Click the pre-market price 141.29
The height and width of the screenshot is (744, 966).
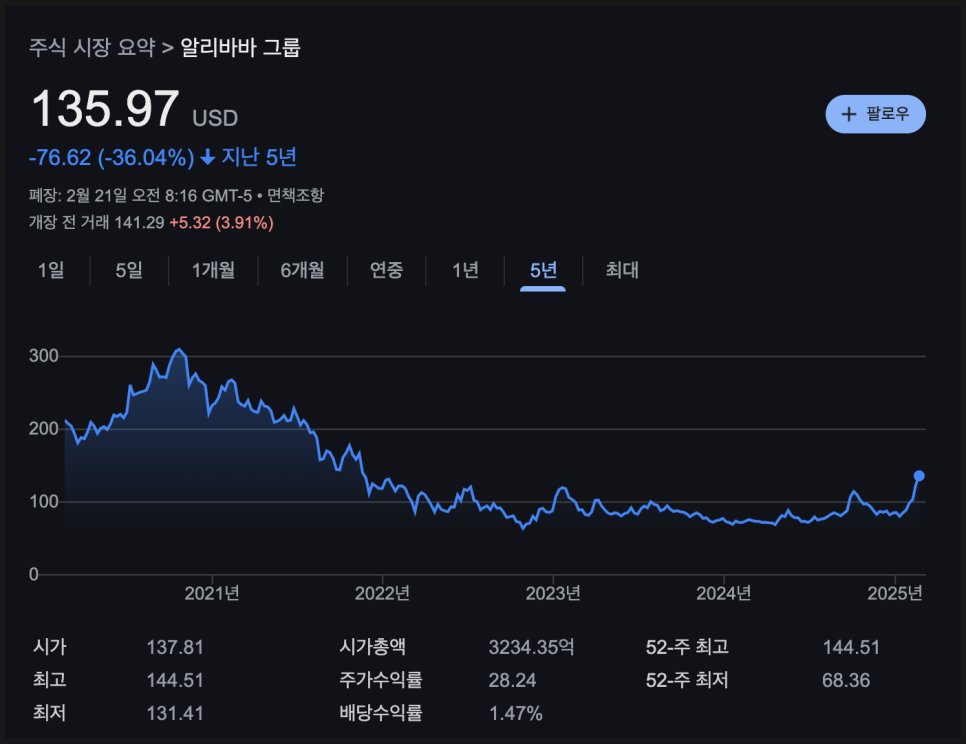point(139,223)
